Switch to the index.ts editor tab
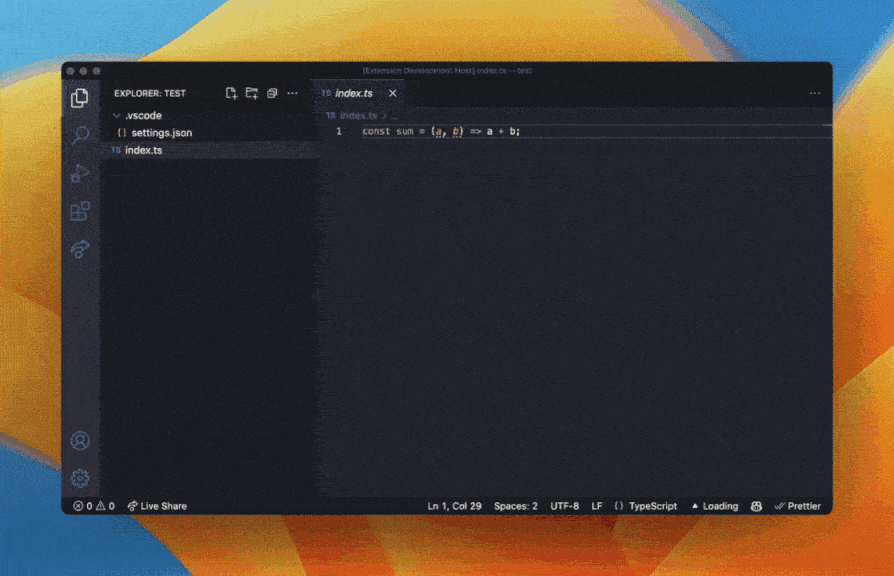Screen dimensions: 894x576 point(354,92)
